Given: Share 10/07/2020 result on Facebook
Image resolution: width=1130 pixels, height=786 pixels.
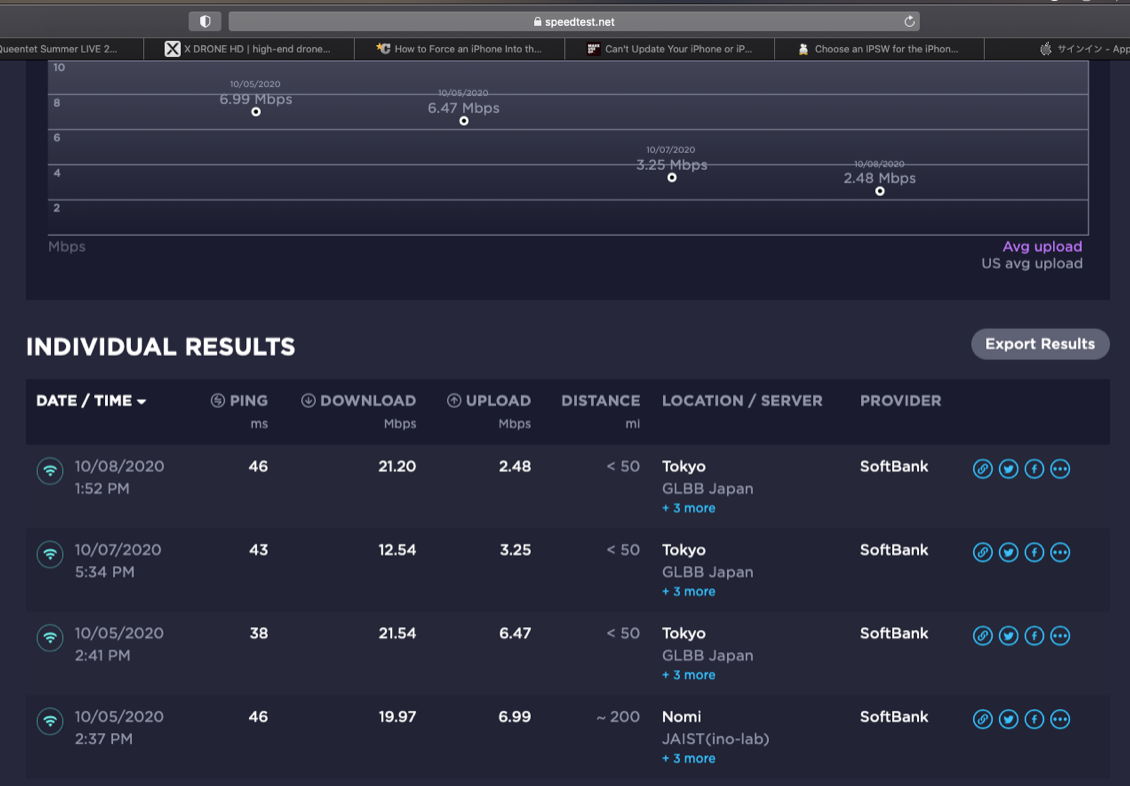Looking at the screenshot, I should tap(1034, 553).
